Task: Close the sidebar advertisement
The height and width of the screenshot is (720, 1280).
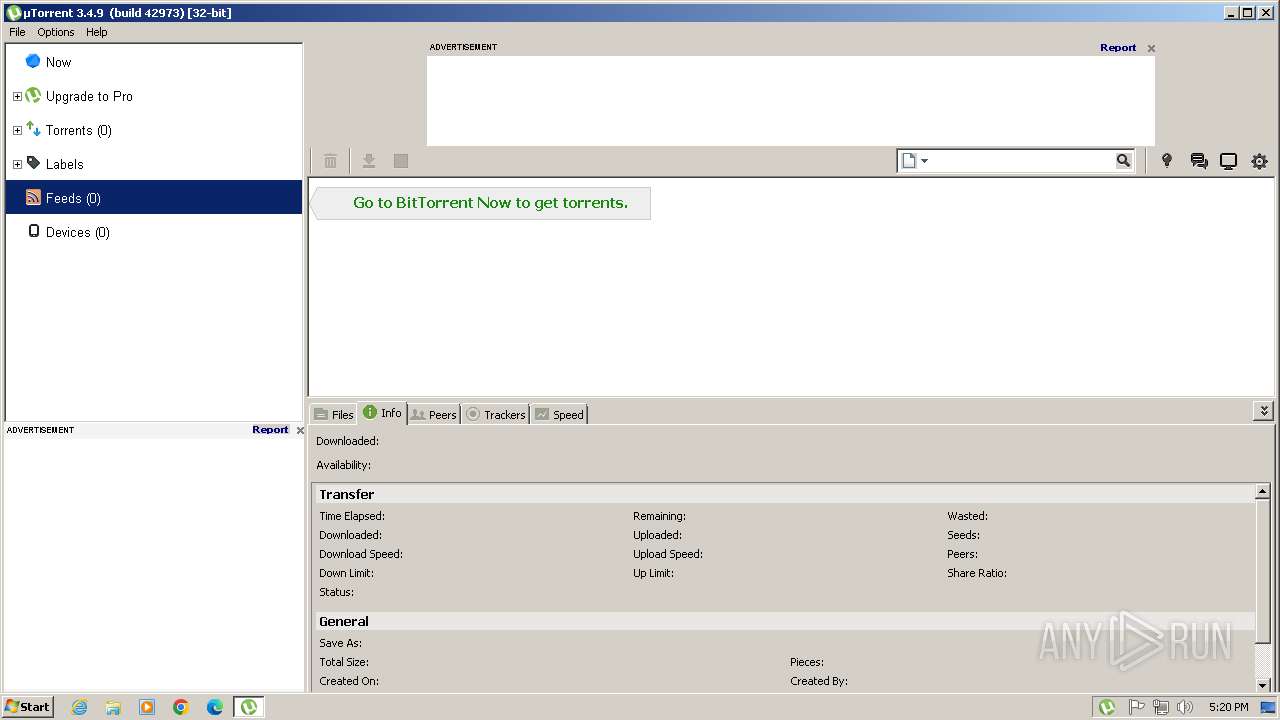Action: point(300,430)
